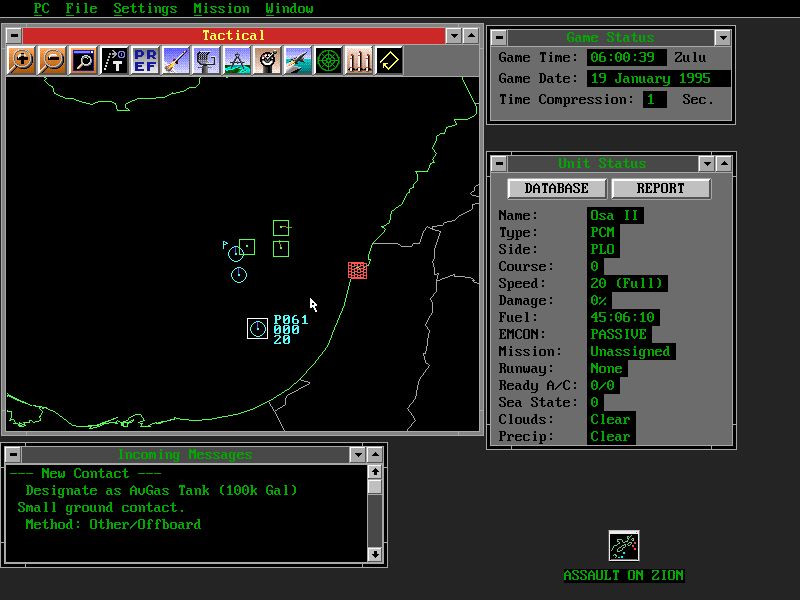Open the File menu
This screenshot has height=600, width=800.
[81, 9]
